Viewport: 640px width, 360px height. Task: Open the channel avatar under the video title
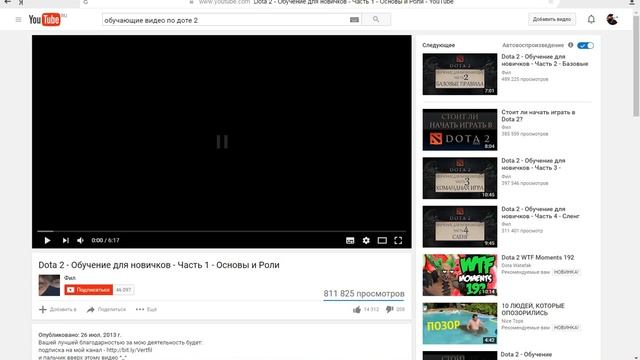point(49,285)
